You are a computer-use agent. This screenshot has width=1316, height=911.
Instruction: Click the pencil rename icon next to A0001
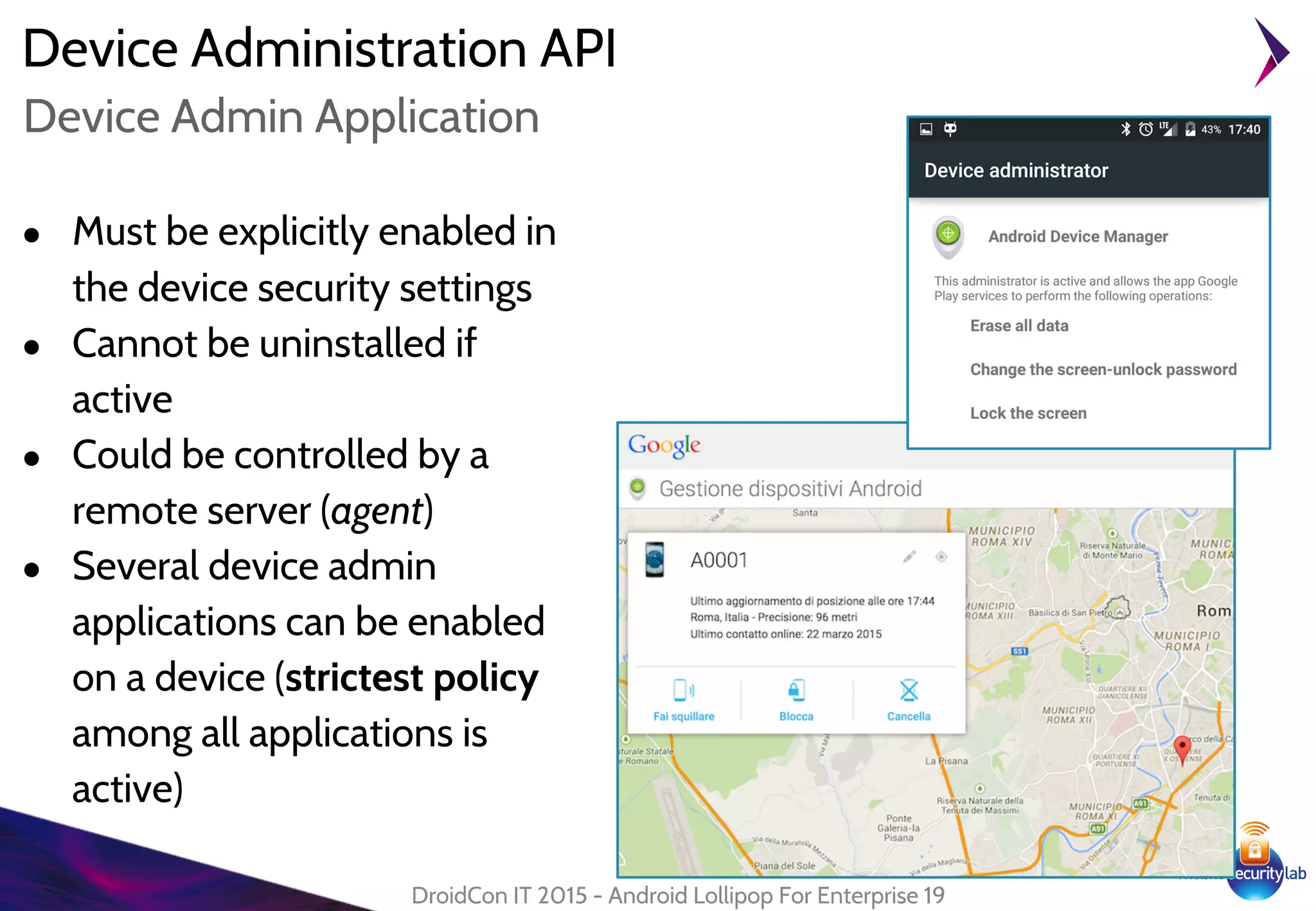tap(909, 556)
